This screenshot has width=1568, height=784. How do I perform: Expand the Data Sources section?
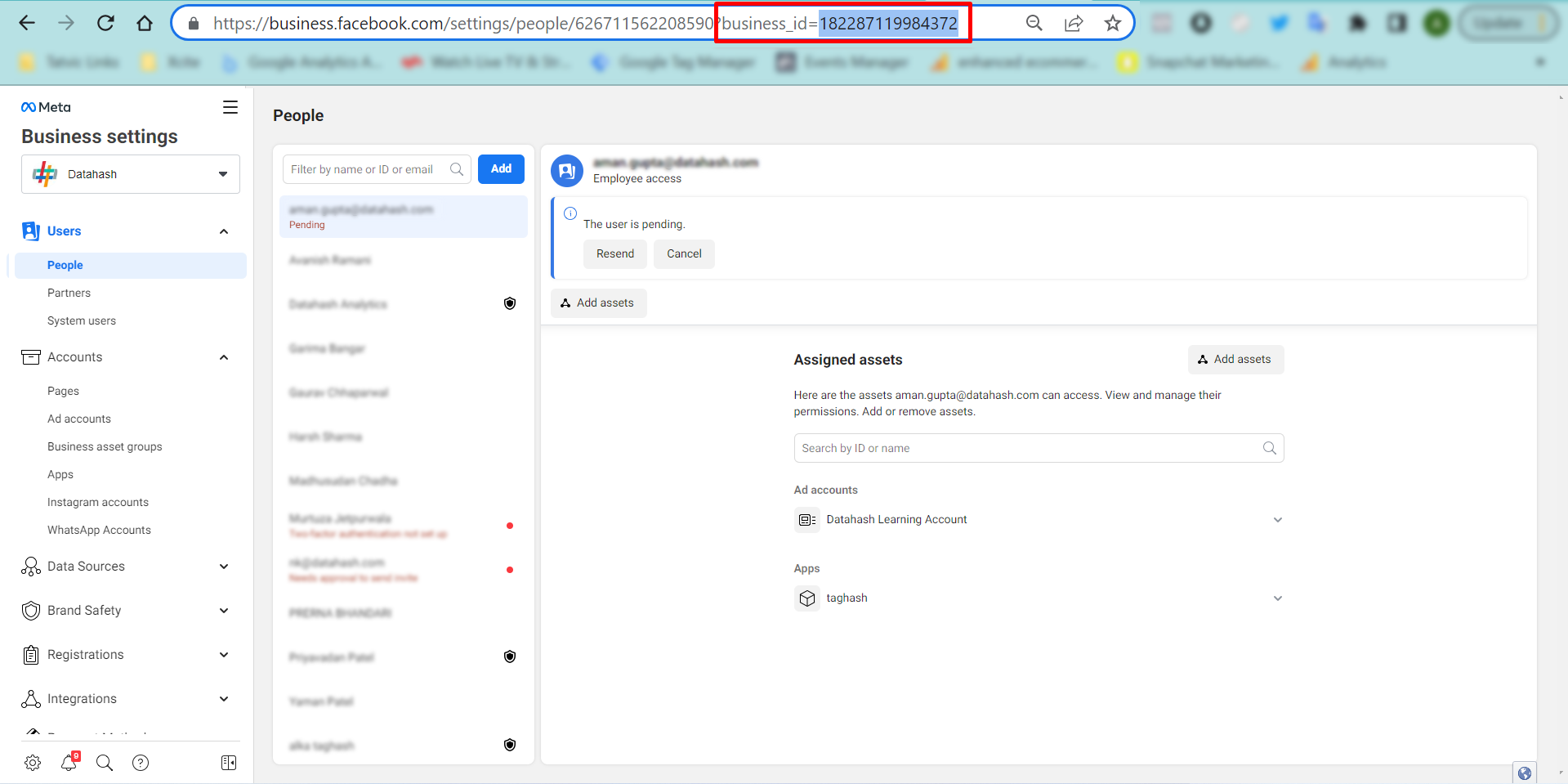tap(224, 567)
